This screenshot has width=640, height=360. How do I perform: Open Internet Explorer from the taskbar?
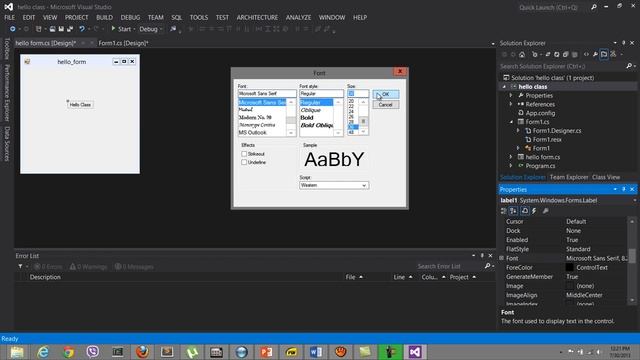pos(43,352)
